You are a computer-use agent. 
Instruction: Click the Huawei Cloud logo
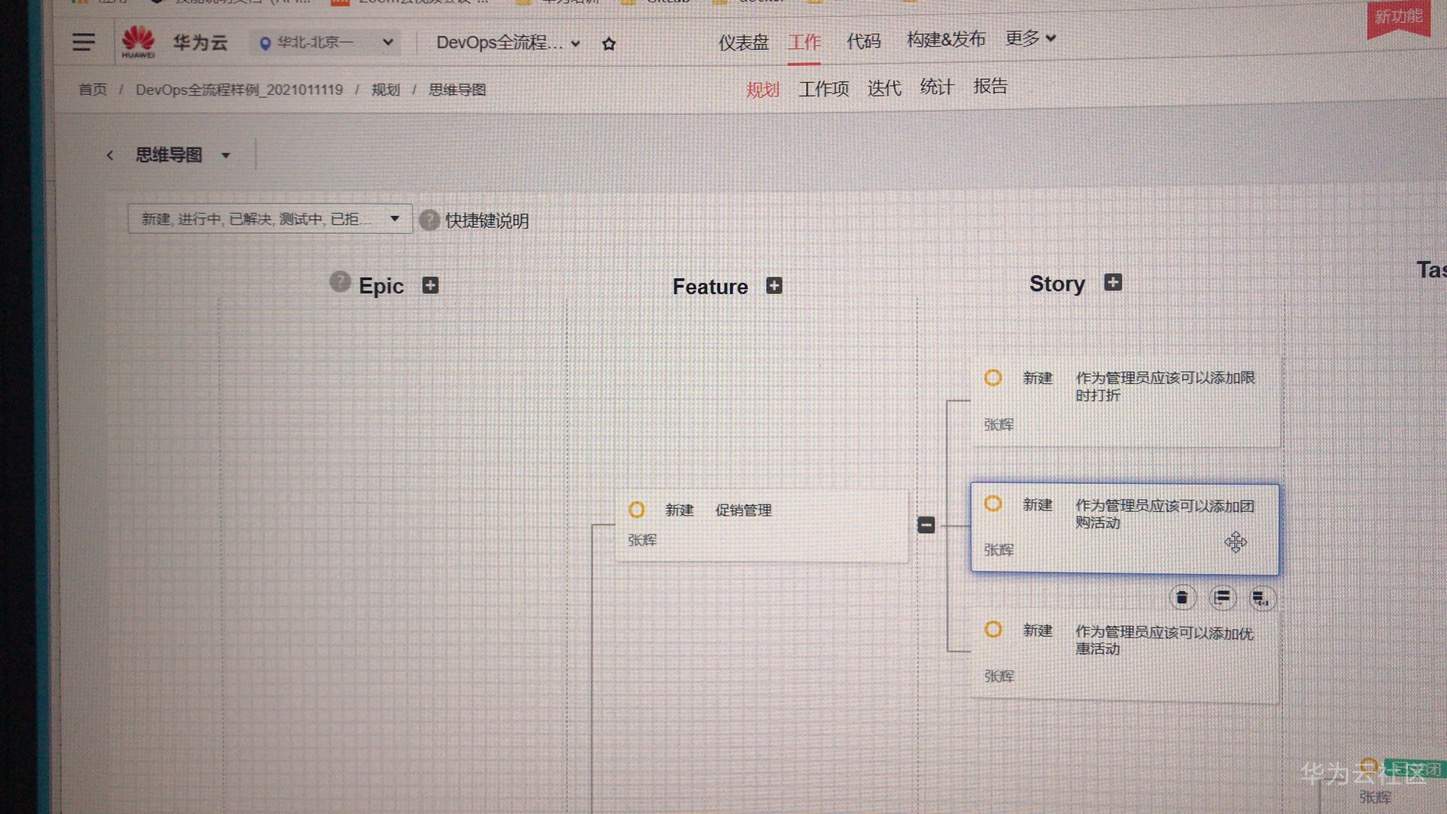[139, 42]
